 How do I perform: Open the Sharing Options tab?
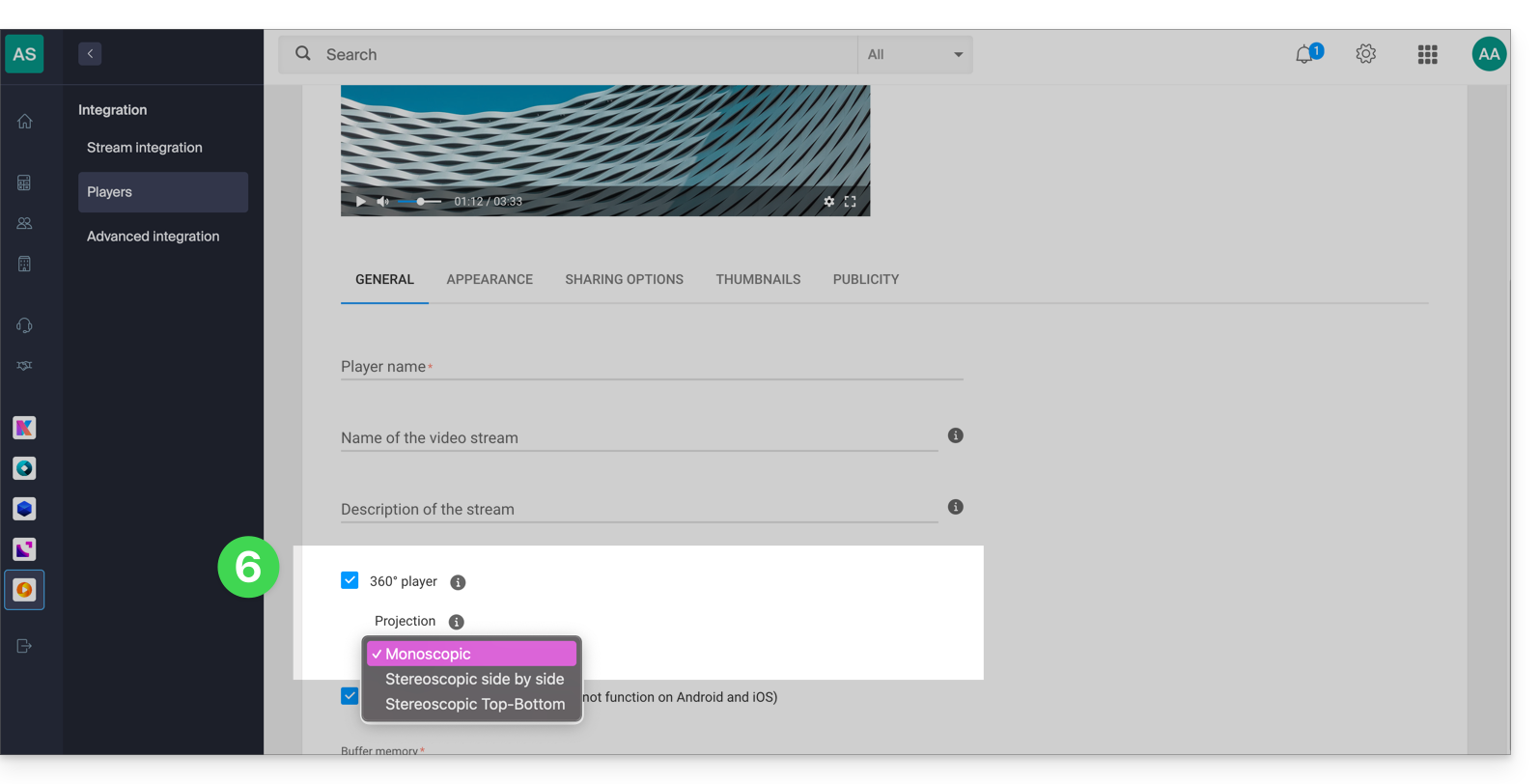point(624,280)
